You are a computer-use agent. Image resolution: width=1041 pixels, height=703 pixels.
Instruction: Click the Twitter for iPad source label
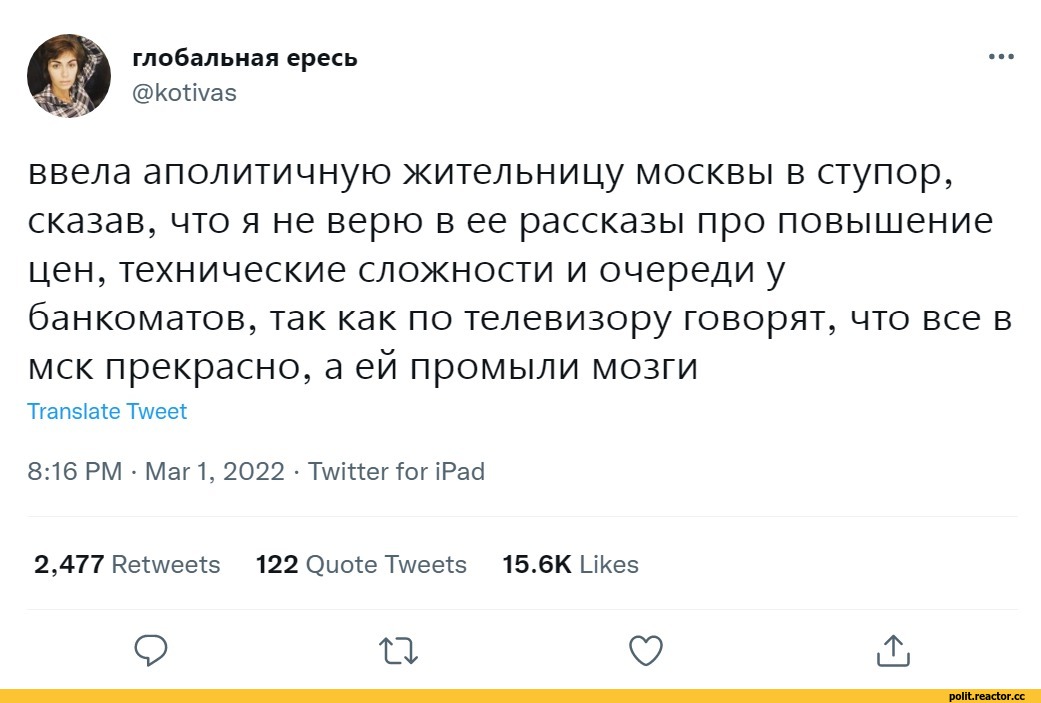[x=396, y=471]
